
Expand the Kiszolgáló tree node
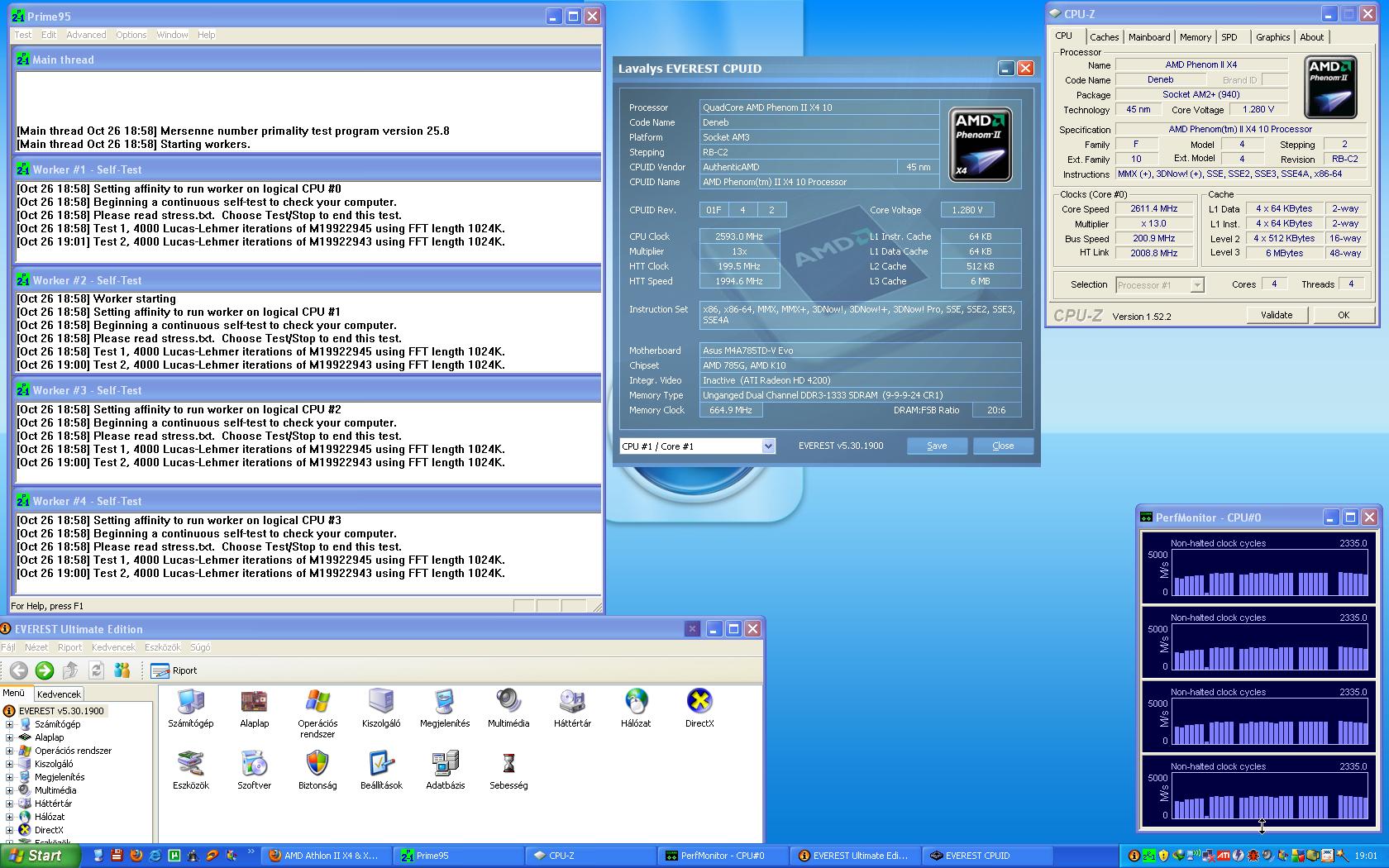(10, 764)
